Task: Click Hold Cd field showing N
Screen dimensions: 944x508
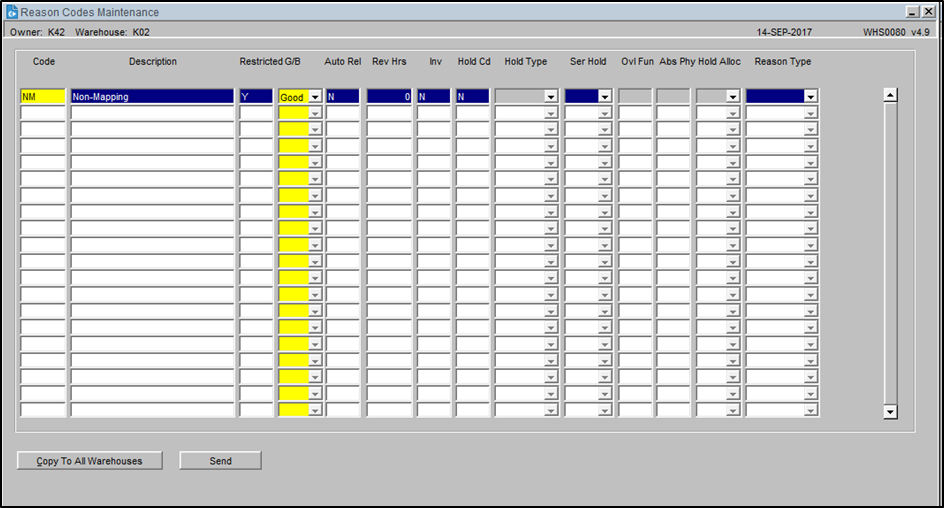Action: 473,96
